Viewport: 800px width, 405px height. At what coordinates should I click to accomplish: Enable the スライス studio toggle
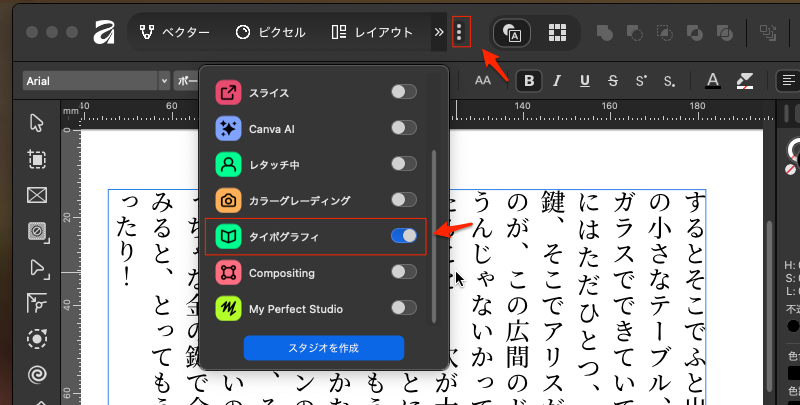click(x=403, y=92)
